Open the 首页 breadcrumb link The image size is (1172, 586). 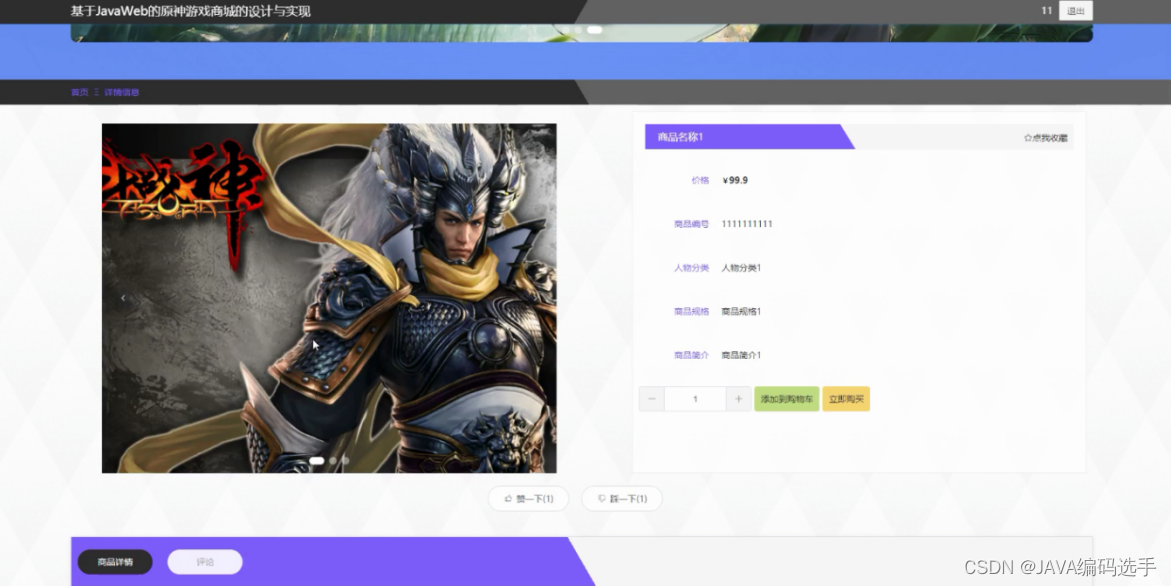[79, 93]
